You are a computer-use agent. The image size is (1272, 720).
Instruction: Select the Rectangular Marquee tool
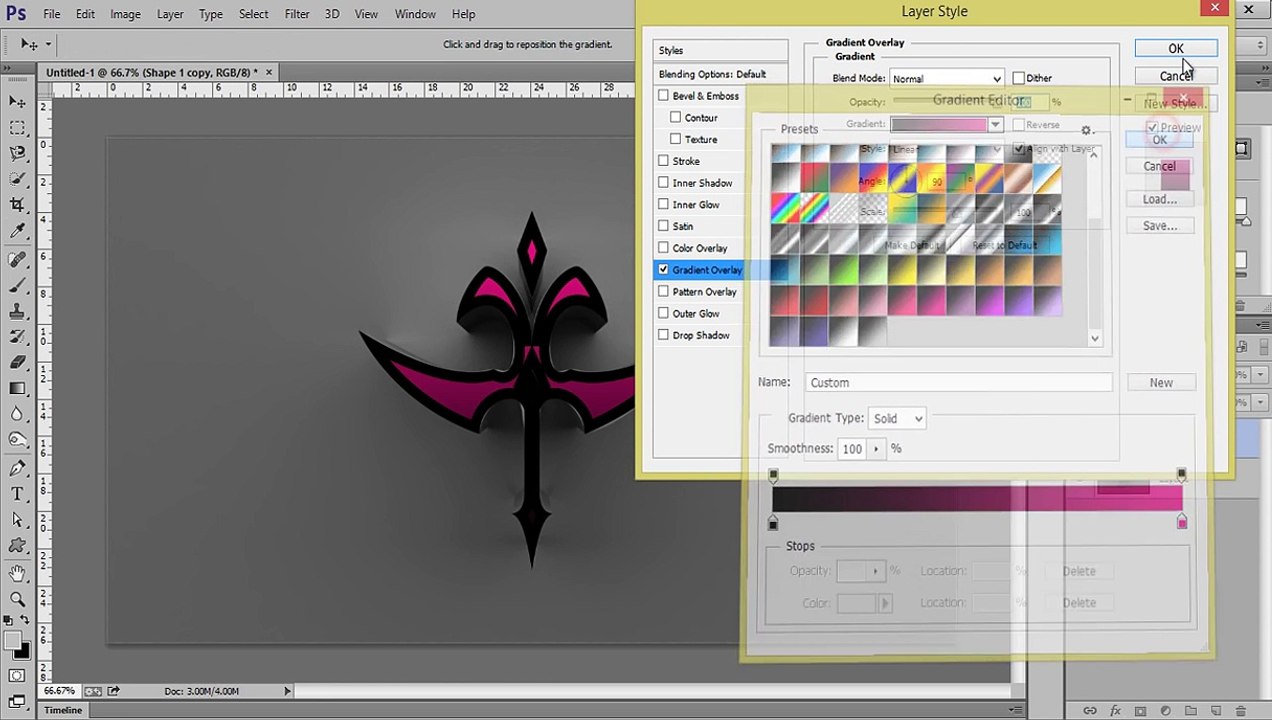18,128
